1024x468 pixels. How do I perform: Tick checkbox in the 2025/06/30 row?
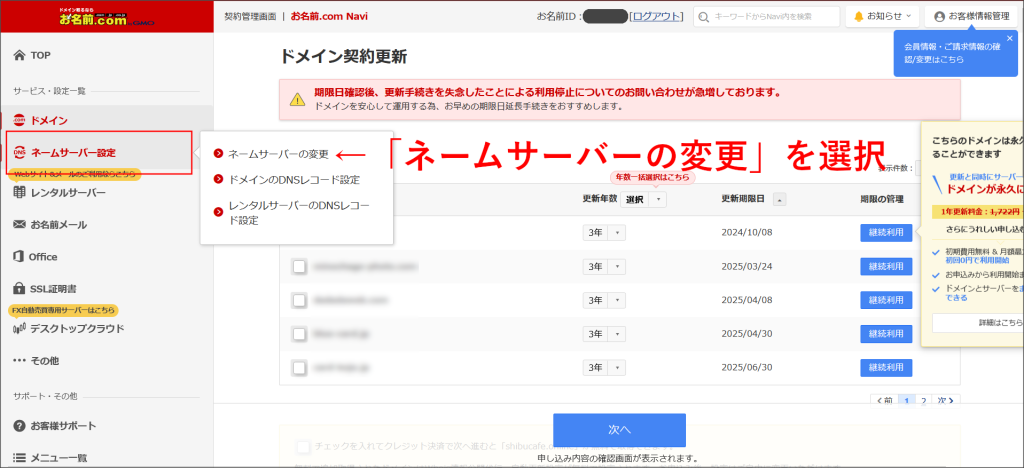tap(299, 368)
